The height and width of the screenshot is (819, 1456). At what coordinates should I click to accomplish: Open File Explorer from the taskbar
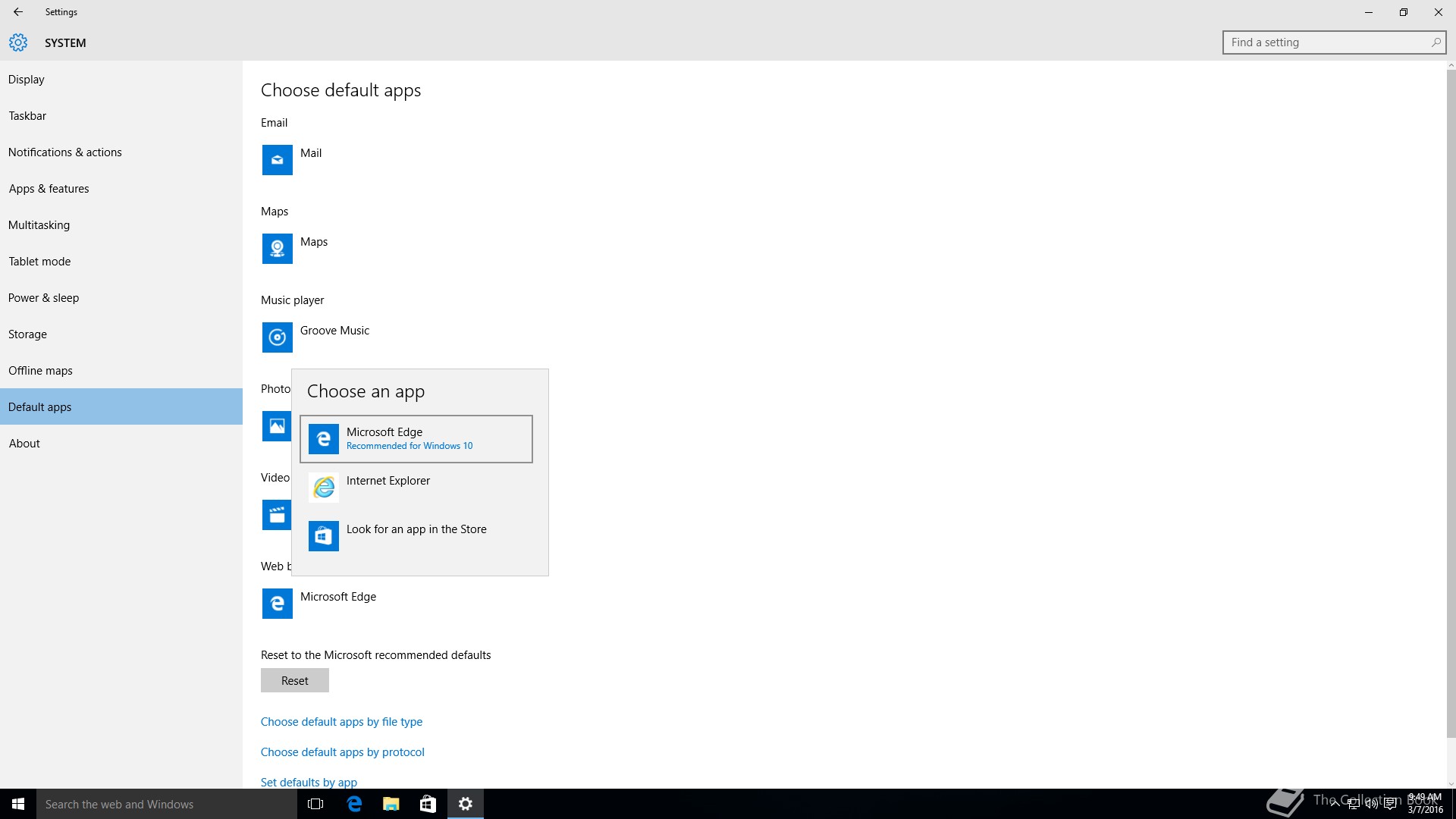point(391,804)
